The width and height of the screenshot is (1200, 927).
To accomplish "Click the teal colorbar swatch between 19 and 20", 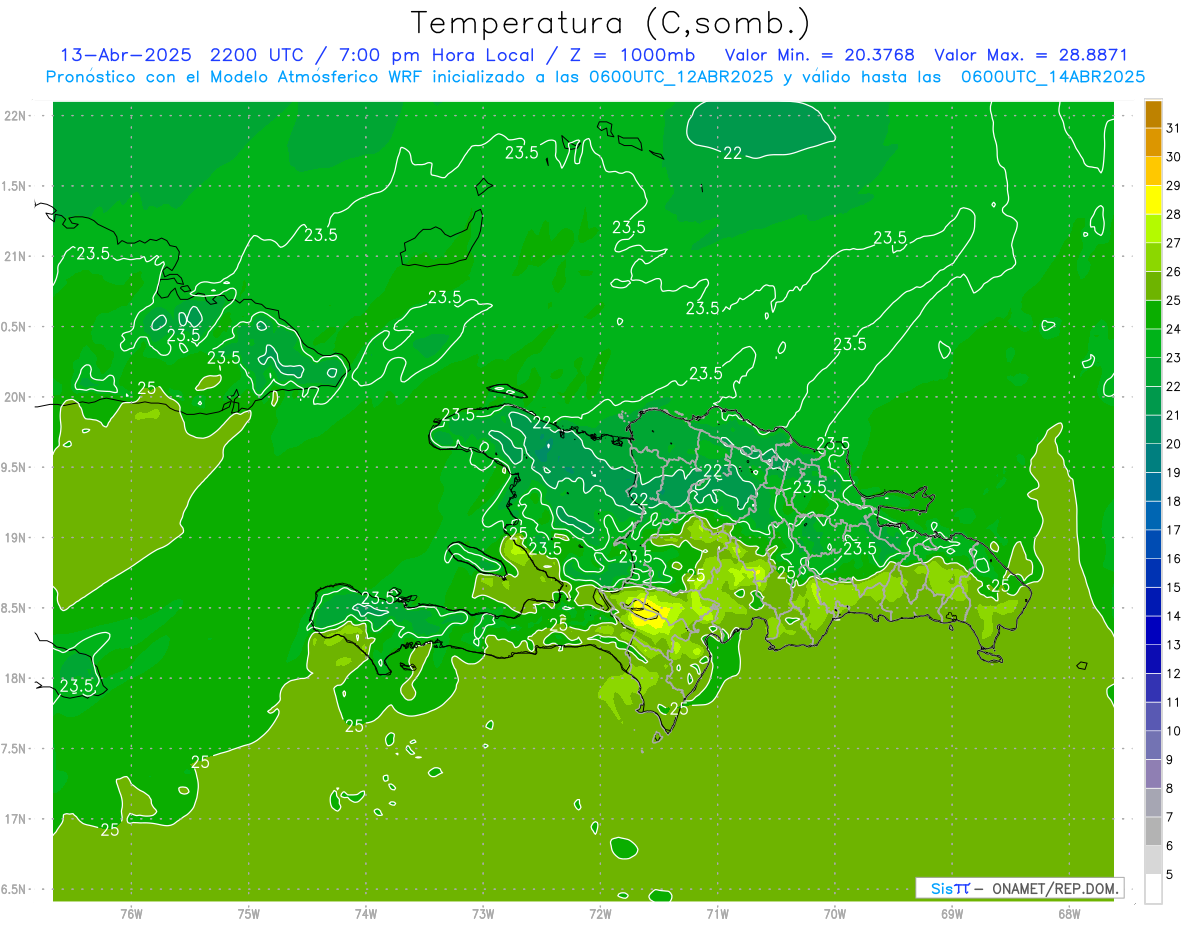I will 1153,458.
